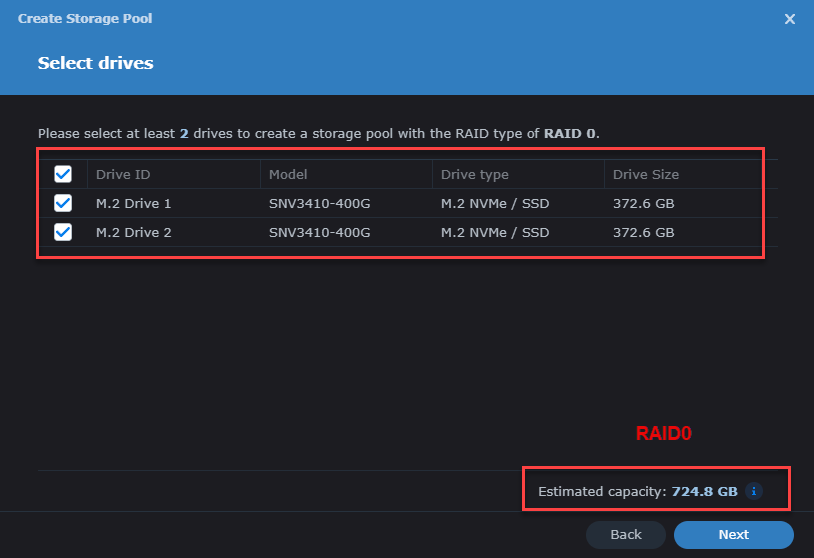The image size is (814, 558).
Task: Sort by the Drive ID column header
Action: [x=123, y=175]
